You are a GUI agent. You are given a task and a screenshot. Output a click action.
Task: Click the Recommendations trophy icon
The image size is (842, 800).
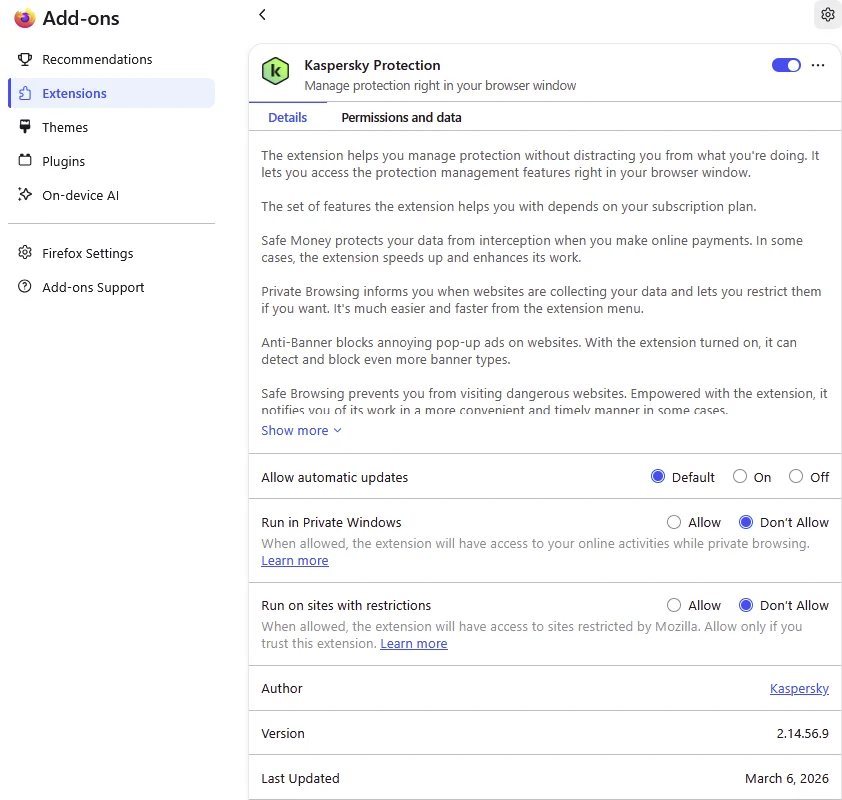25,59
